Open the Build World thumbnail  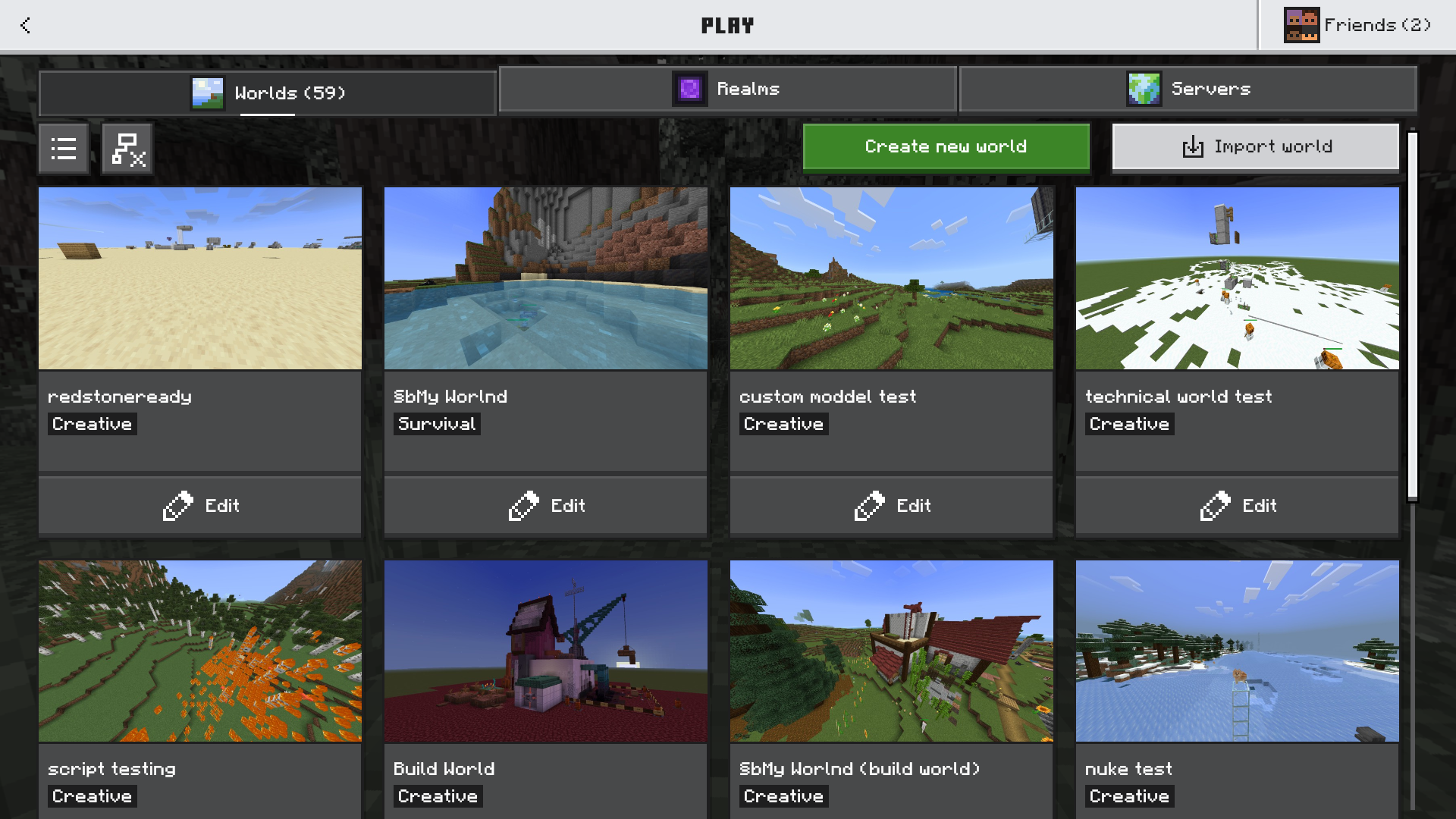click(x=546, y=651)
